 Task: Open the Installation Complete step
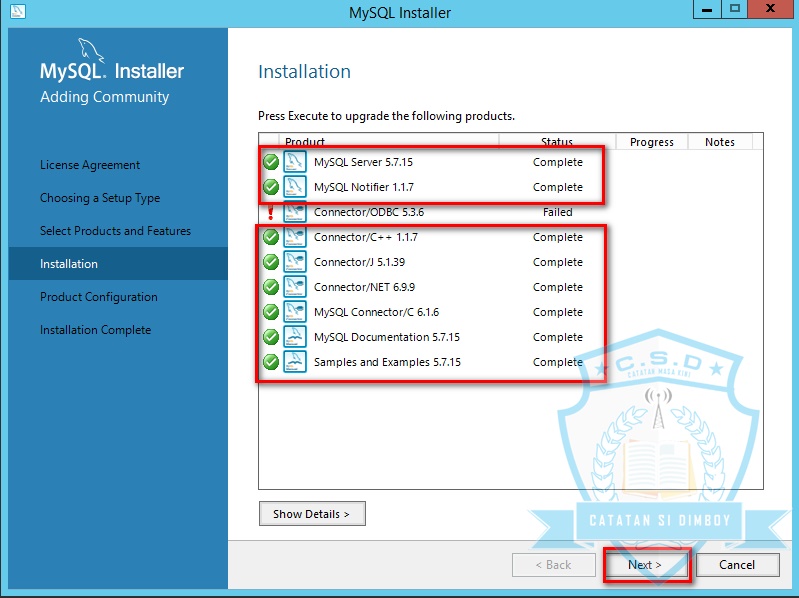pyautogui.click(x=95, y=330)
